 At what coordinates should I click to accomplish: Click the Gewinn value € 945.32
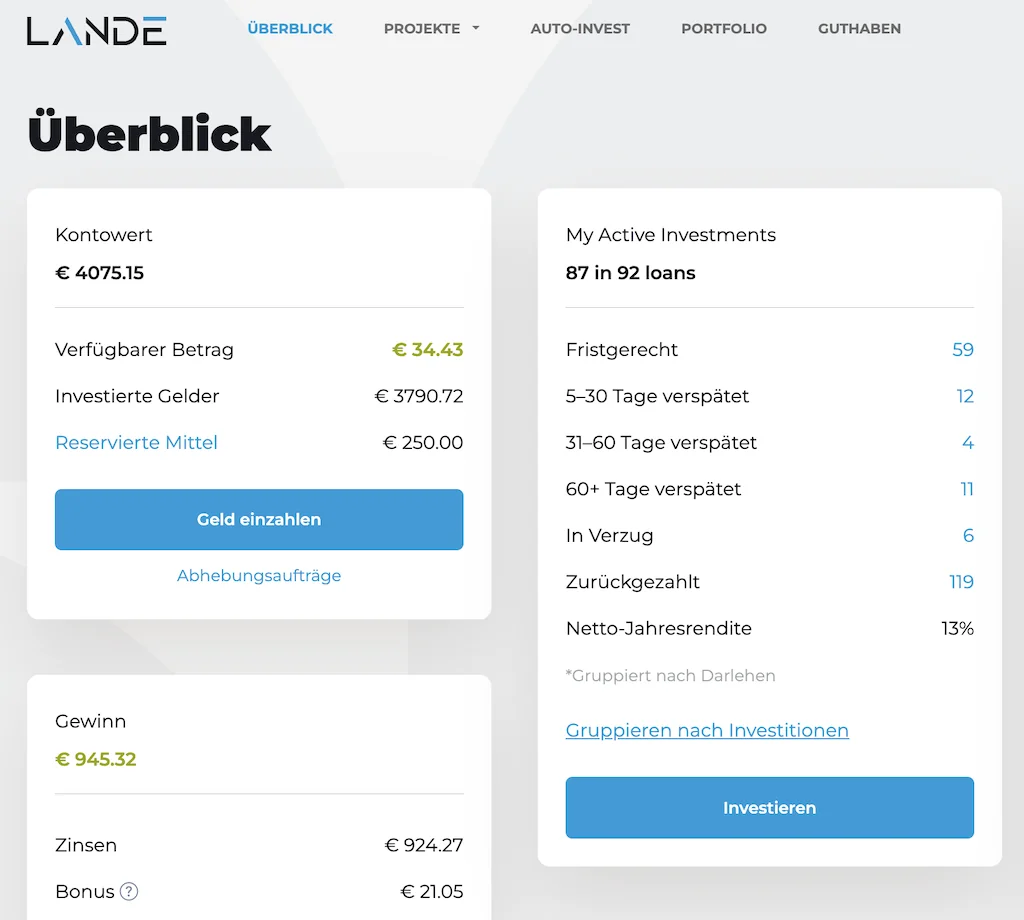point(96,759)
